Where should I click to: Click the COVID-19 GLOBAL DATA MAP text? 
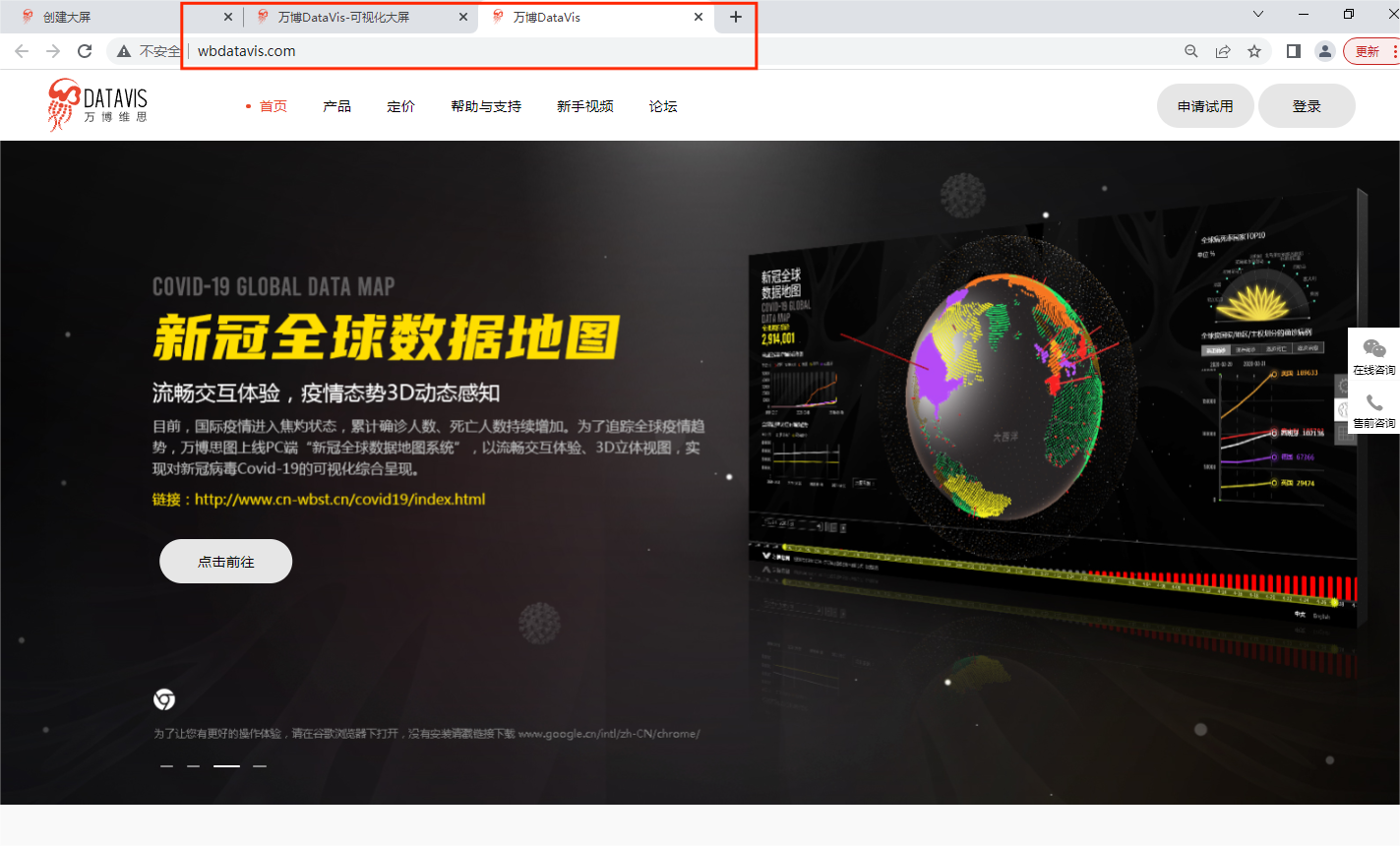point(274,286)
